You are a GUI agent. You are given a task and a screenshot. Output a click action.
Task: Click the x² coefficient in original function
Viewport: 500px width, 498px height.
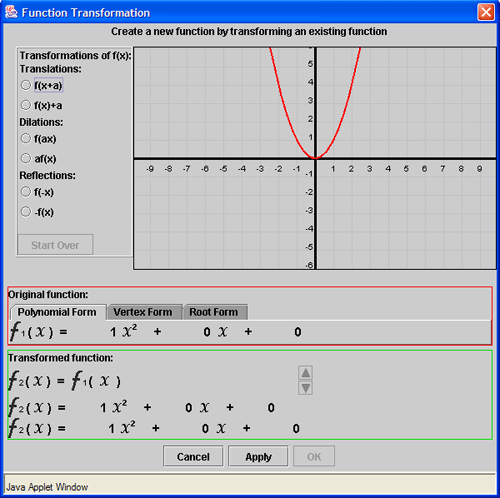coord(113,332)
